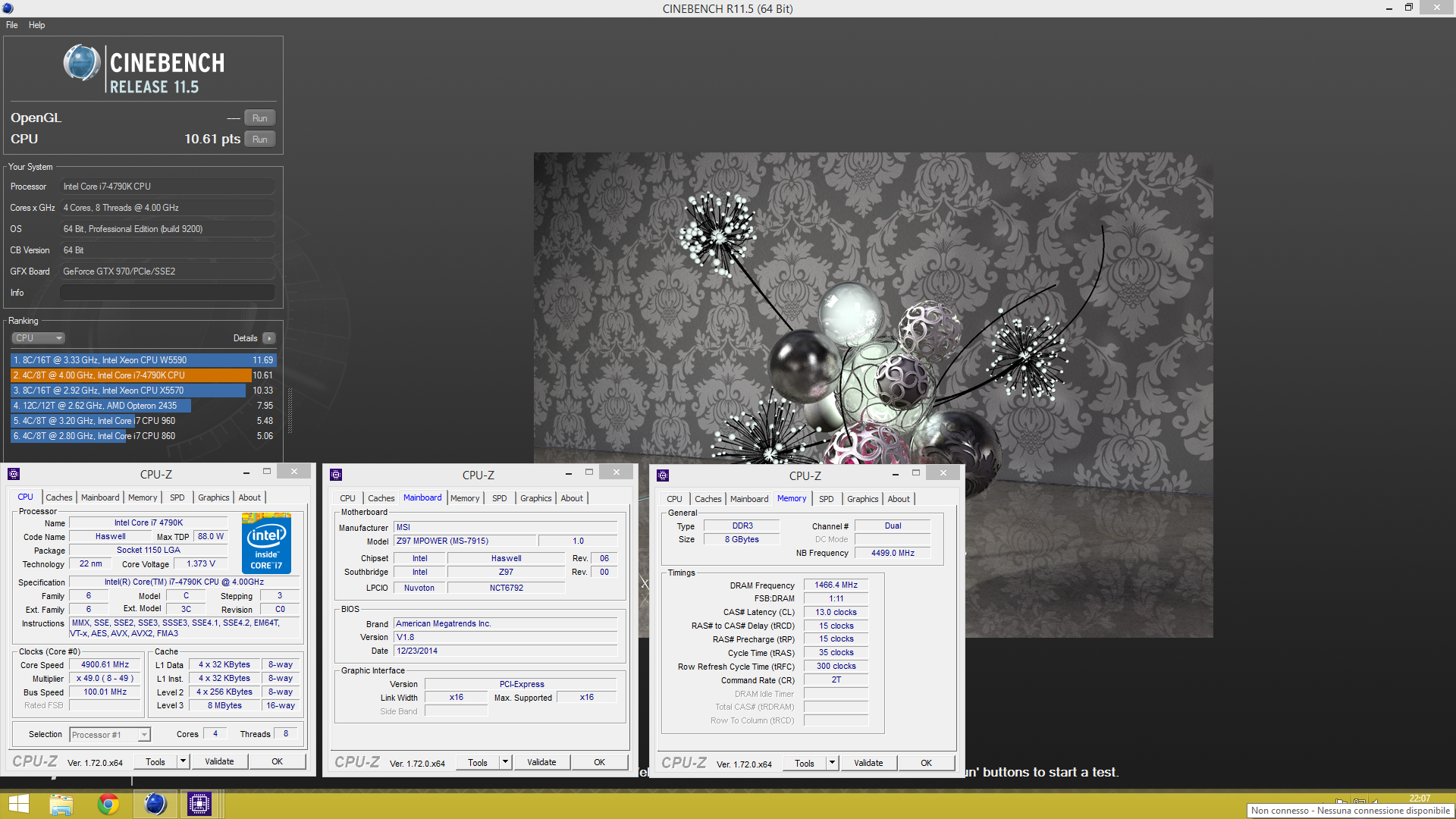Expand ranking Details arrow button

click(x=269, y=338)
